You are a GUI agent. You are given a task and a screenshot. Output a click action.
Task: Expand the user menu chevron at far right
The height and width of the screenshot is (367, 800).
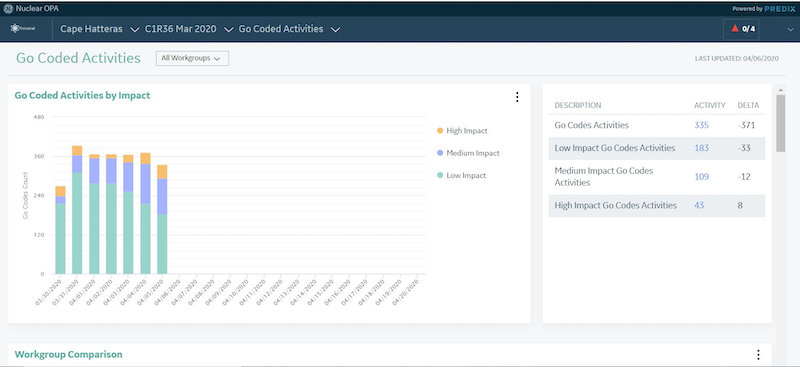pos(791,30)
